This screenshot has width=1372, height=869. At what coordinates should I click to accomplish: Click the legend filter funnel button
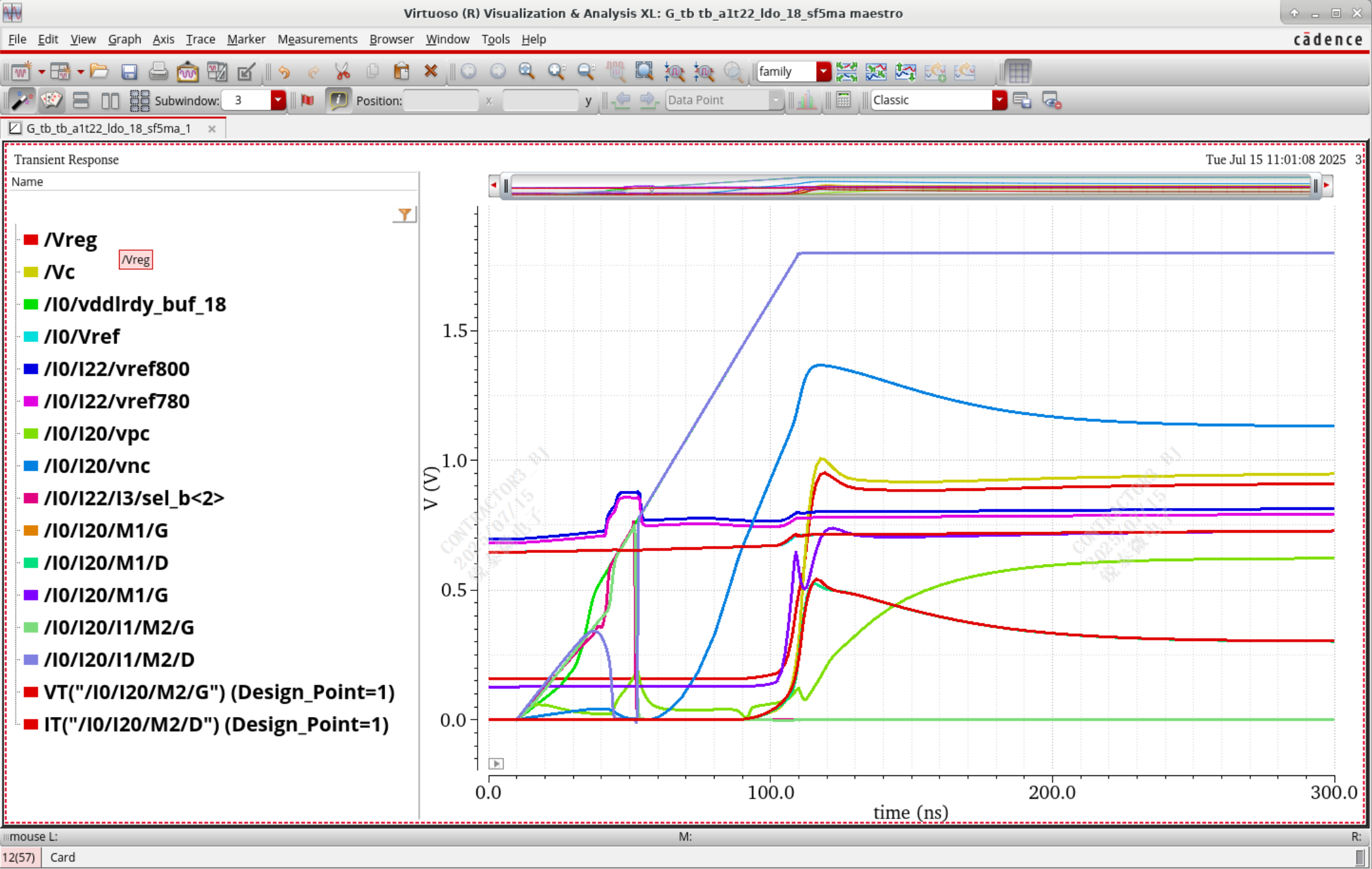[x=404, y=215]
